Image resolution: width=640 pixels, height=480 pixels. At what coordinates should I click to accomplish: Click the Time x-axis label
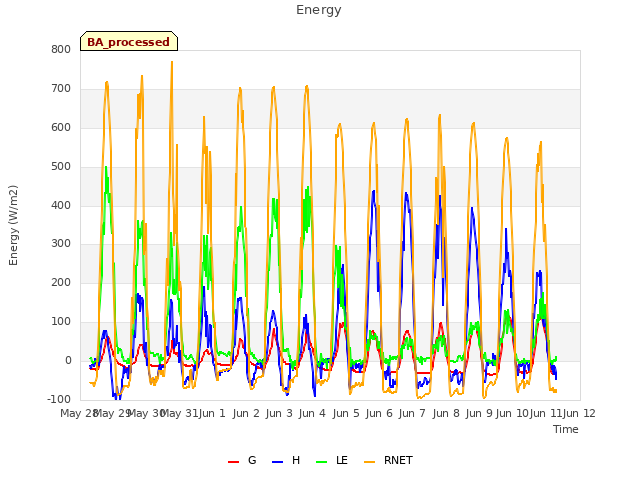click(x=566, y=429)
